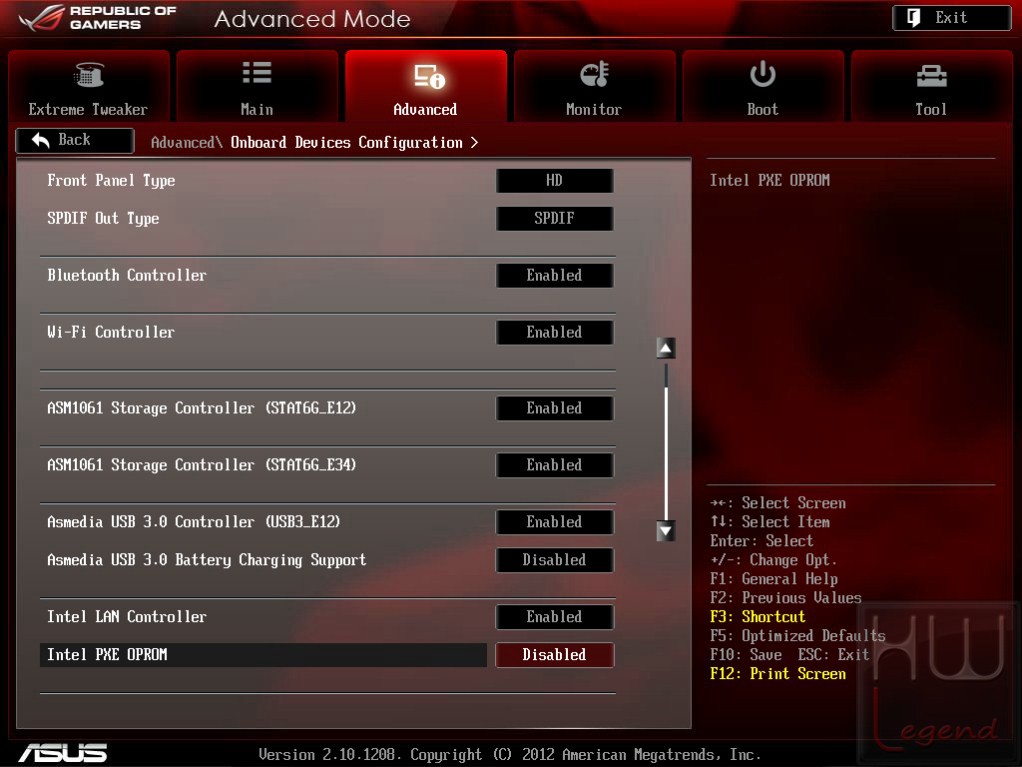Click the Advanced Mode title

312,19
